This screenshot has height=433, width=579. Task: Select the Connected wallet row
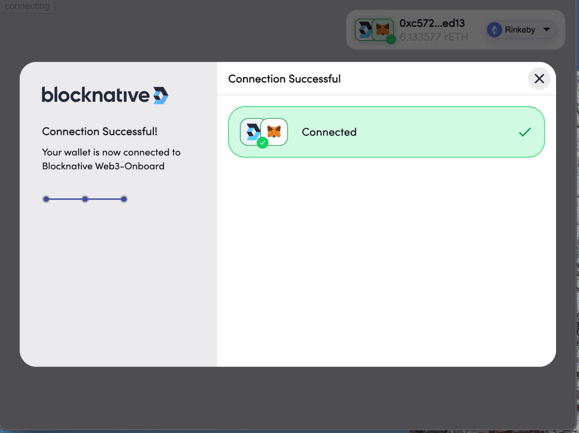[x=386, y=132]
